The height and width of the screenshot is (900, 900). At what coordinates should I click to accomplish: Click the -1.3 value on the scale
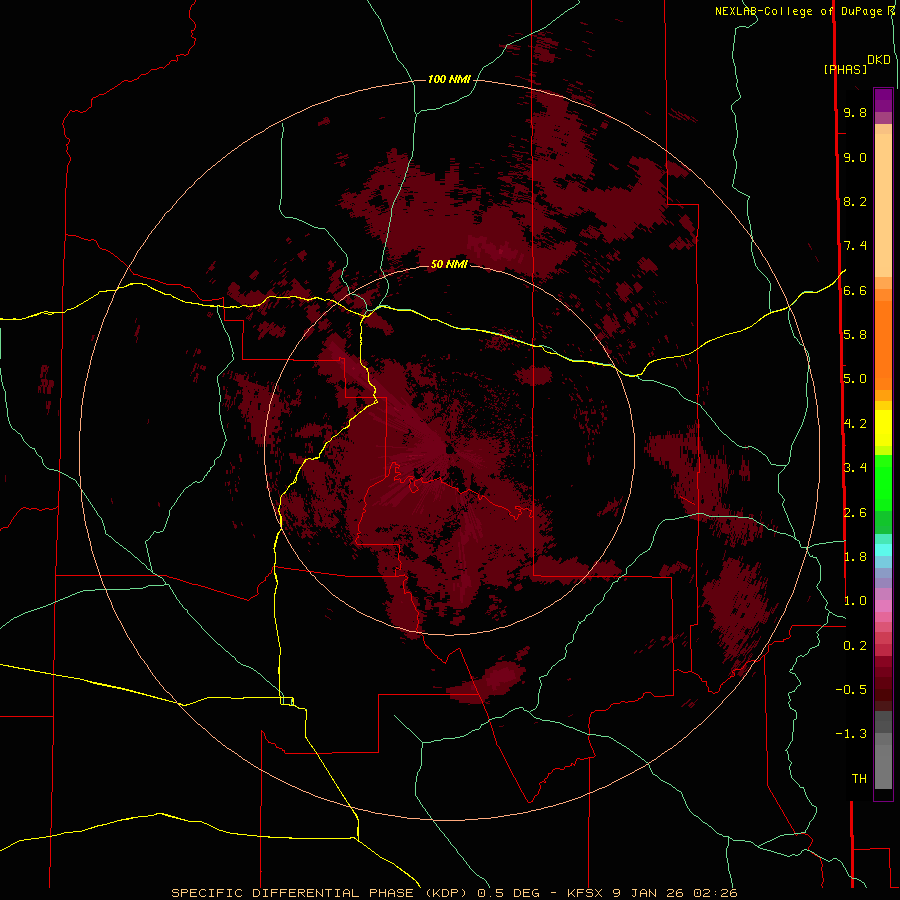point(851,734)
